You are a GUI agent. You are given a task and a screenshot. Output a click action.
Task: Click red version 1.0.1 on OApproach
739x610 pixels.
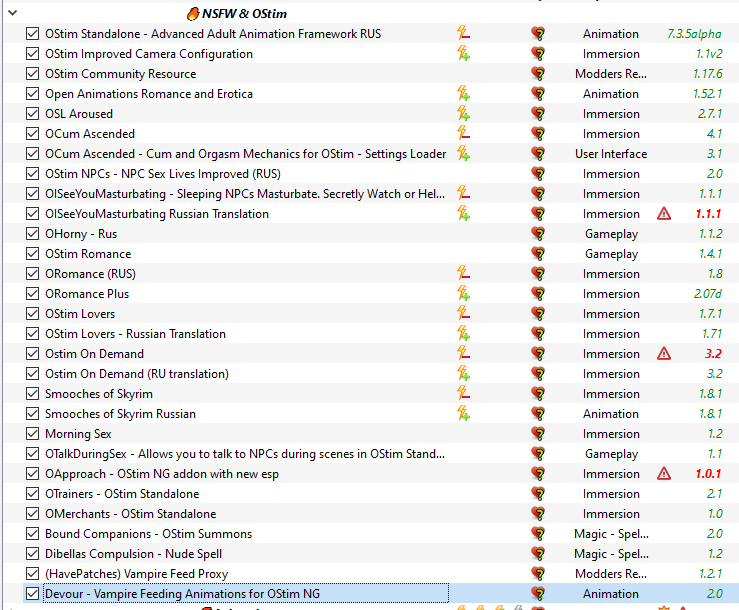point(708,473)
